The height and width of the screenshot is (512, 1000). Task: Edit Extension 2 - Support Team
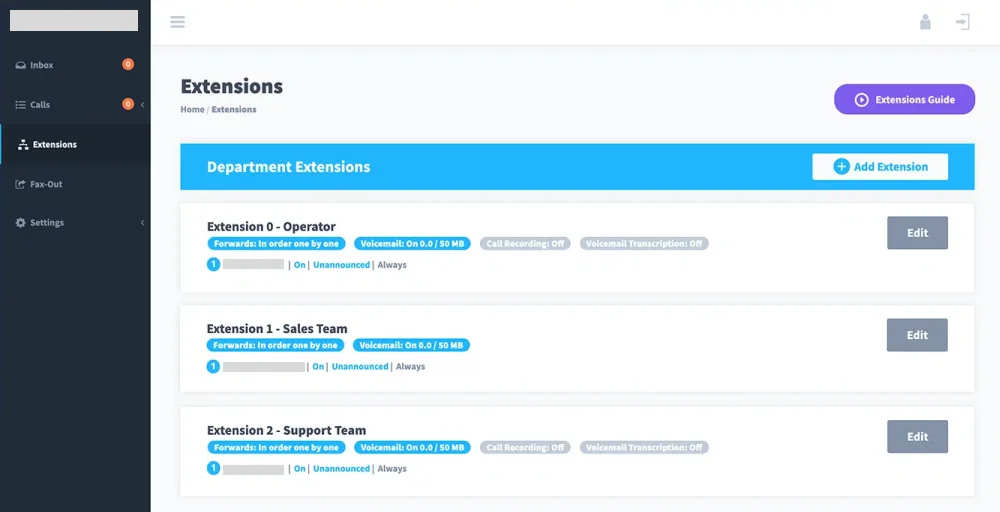click(x=917, y=437)
